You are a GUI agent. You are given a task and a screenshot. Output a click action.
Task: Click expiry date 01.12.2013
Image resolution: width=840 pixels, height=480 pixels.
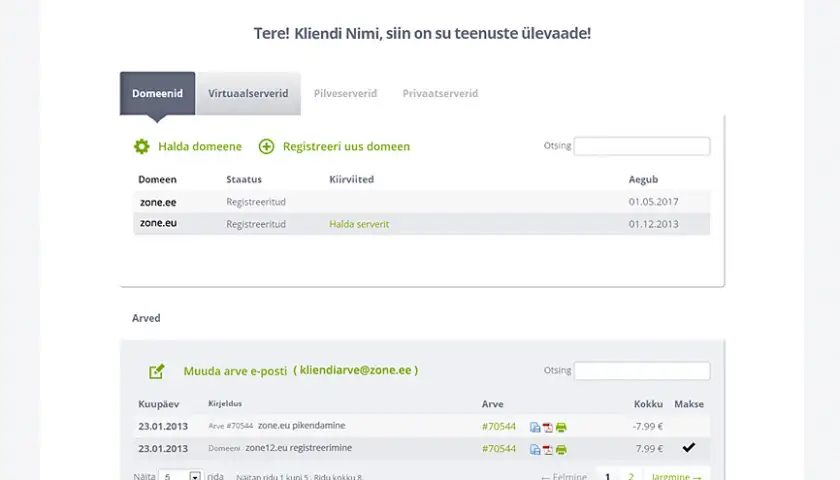[653, 224]
